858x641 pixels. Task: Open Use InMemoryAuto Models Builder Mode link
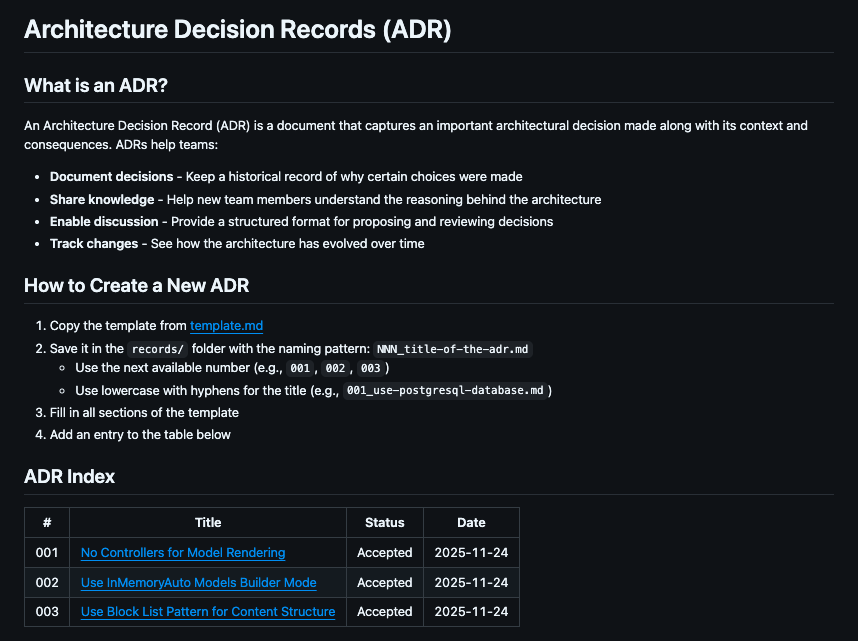pyautogui.click(x=198, y=583)
